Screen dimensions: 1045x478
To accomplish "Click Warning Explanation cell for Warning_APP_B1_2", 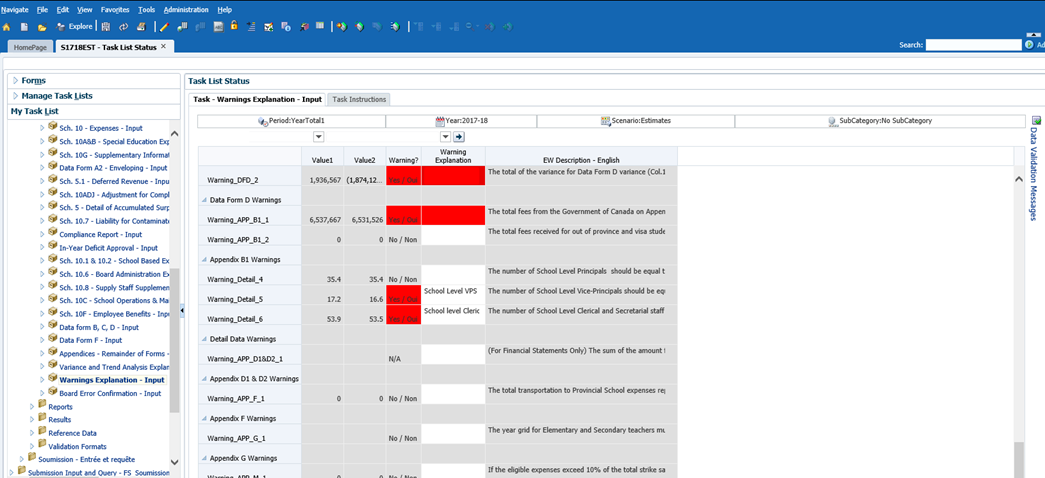I will 453,235.
